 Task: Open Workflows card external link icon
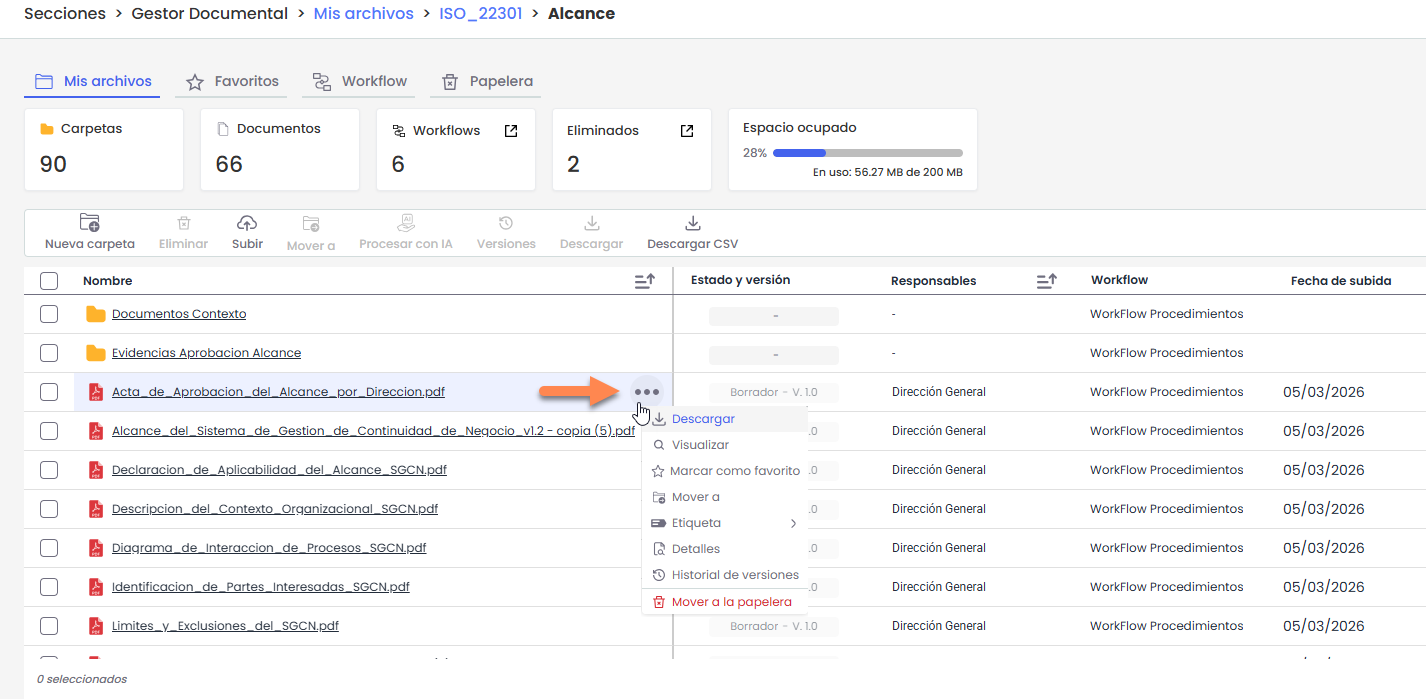tap(511, 131)
